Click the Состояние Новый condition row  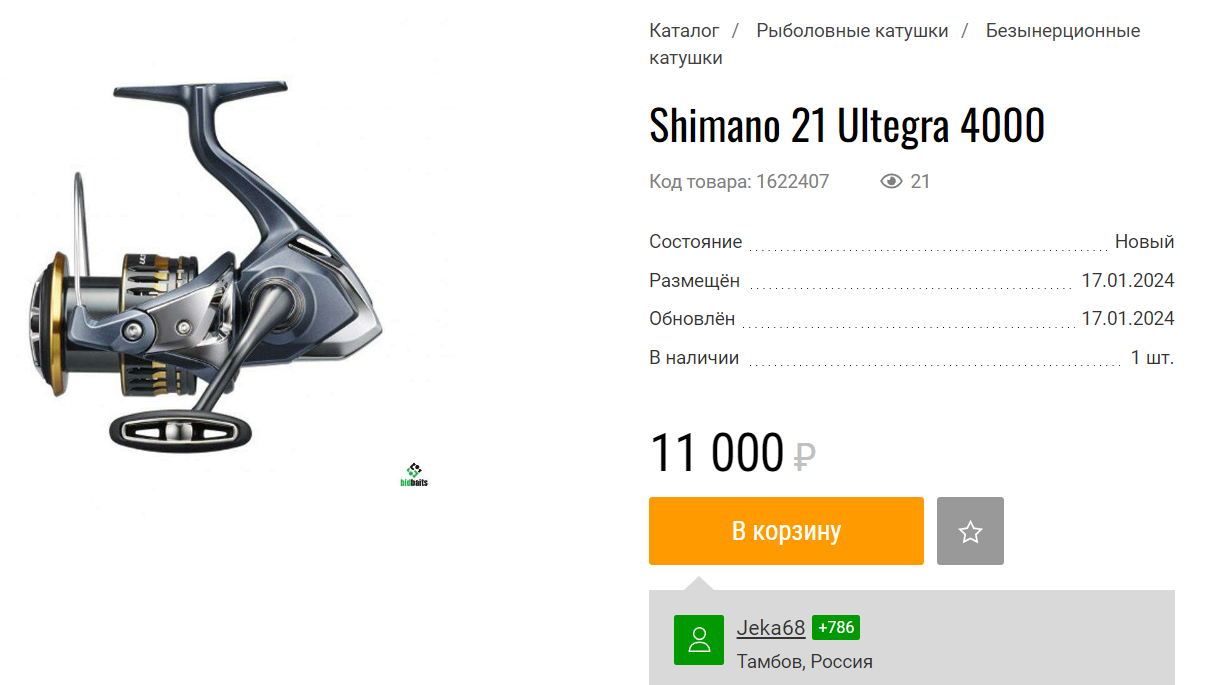click(x=912, y=242)
